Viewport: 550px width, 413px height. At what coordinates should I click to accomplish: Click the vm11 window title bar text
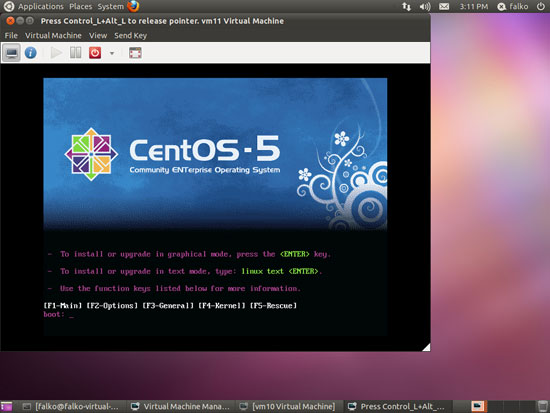pos(162,21)
